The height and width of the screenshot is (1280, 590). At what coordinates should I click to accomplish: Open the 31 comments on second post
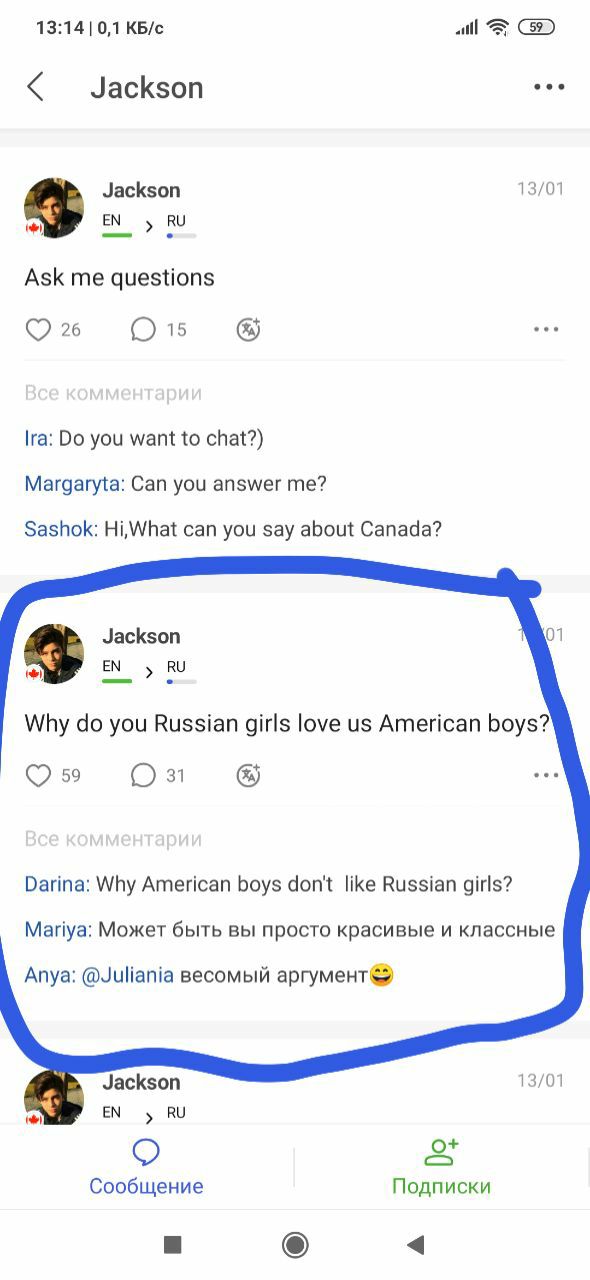[158, 776]
